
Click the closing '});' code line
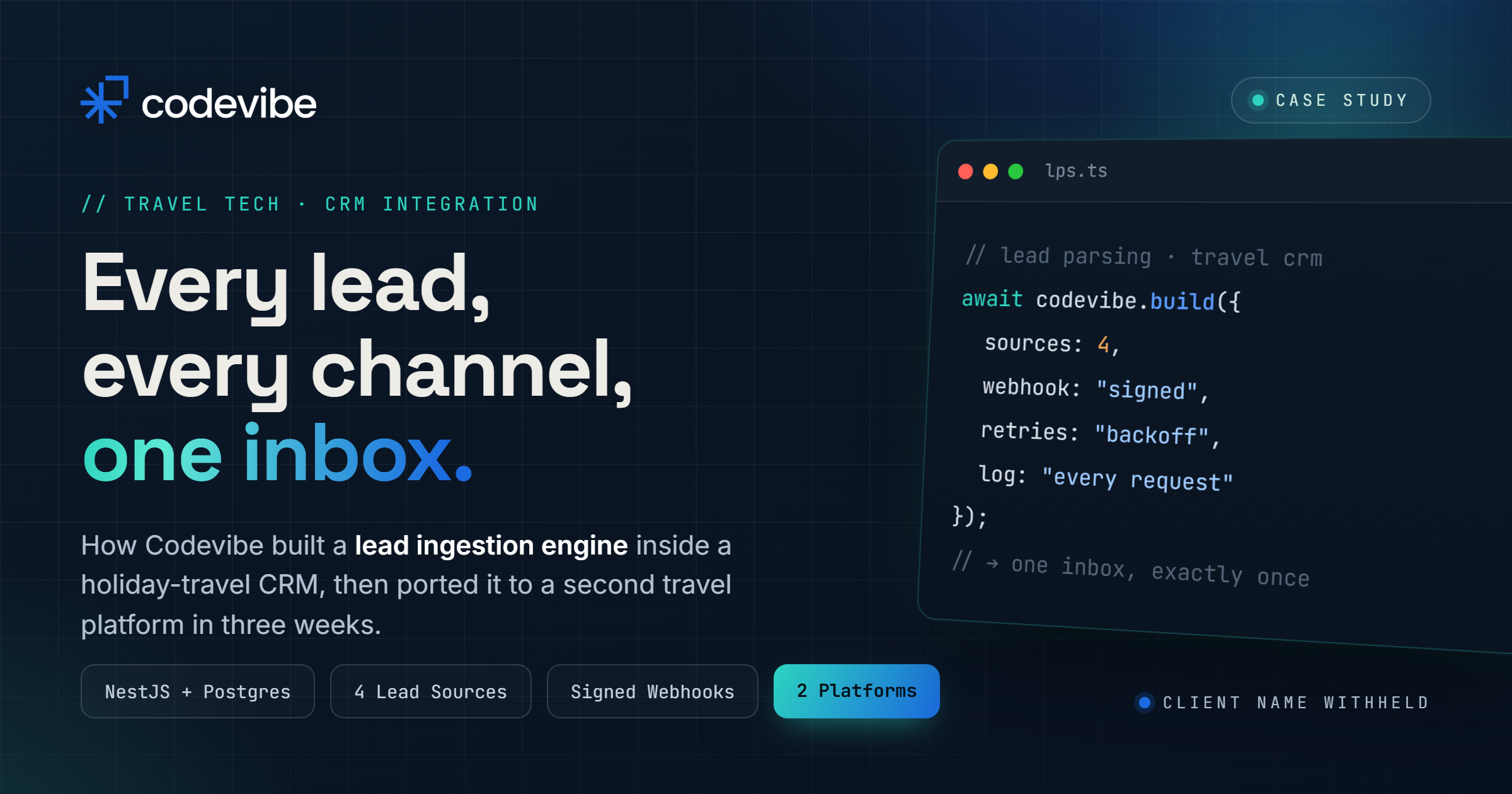(x=970, y=516)
